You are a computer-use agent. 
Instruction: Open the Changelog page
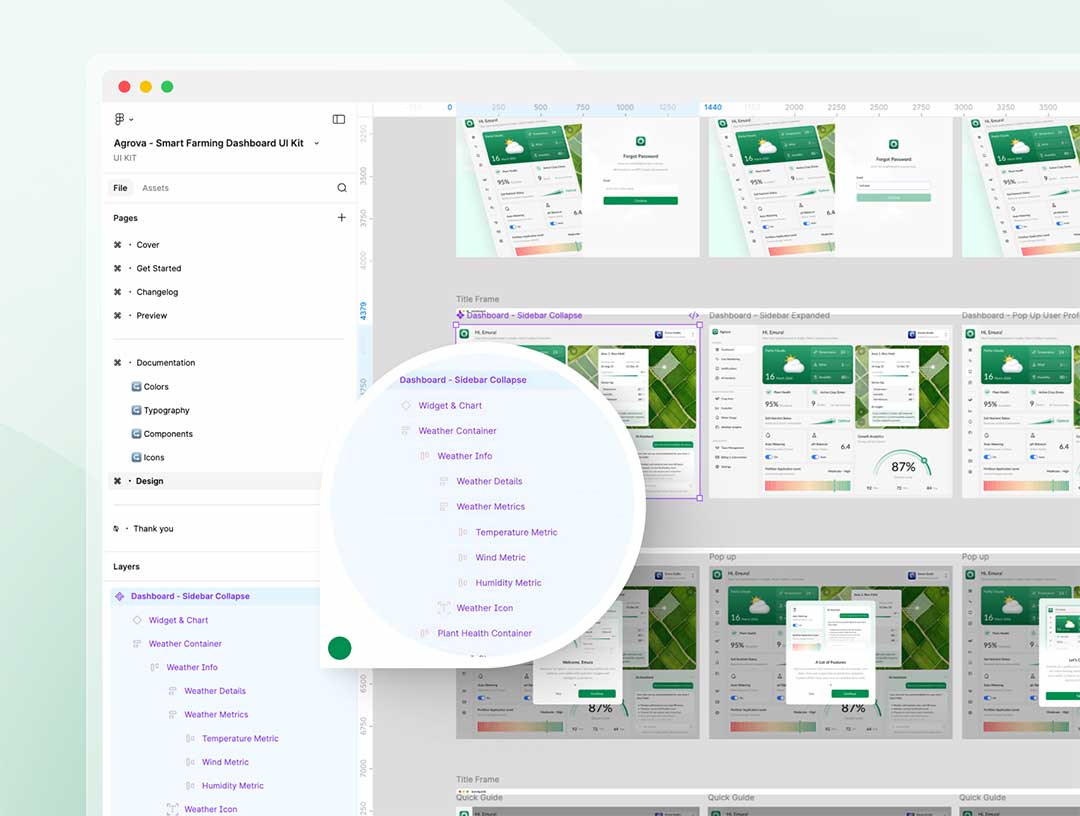(157, 292)
